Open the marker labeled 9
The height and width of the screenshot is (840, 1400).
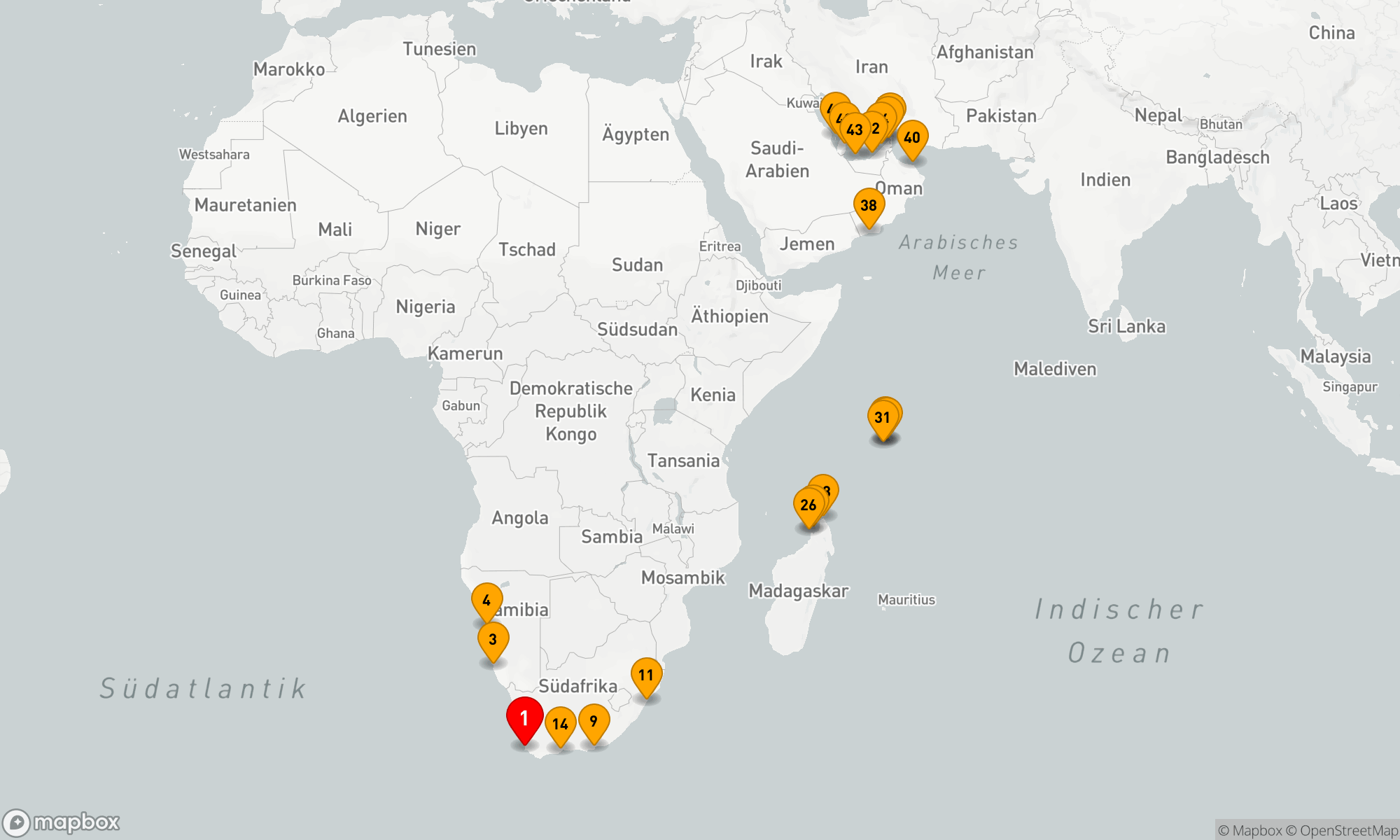[594, 721]
